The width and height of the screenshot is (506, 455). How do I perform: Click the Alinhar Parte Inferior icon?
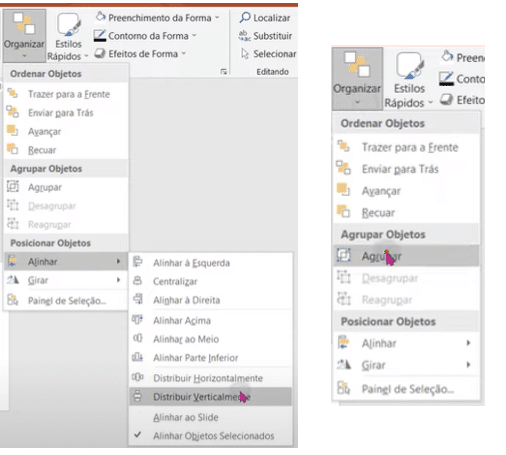point(138,357)
